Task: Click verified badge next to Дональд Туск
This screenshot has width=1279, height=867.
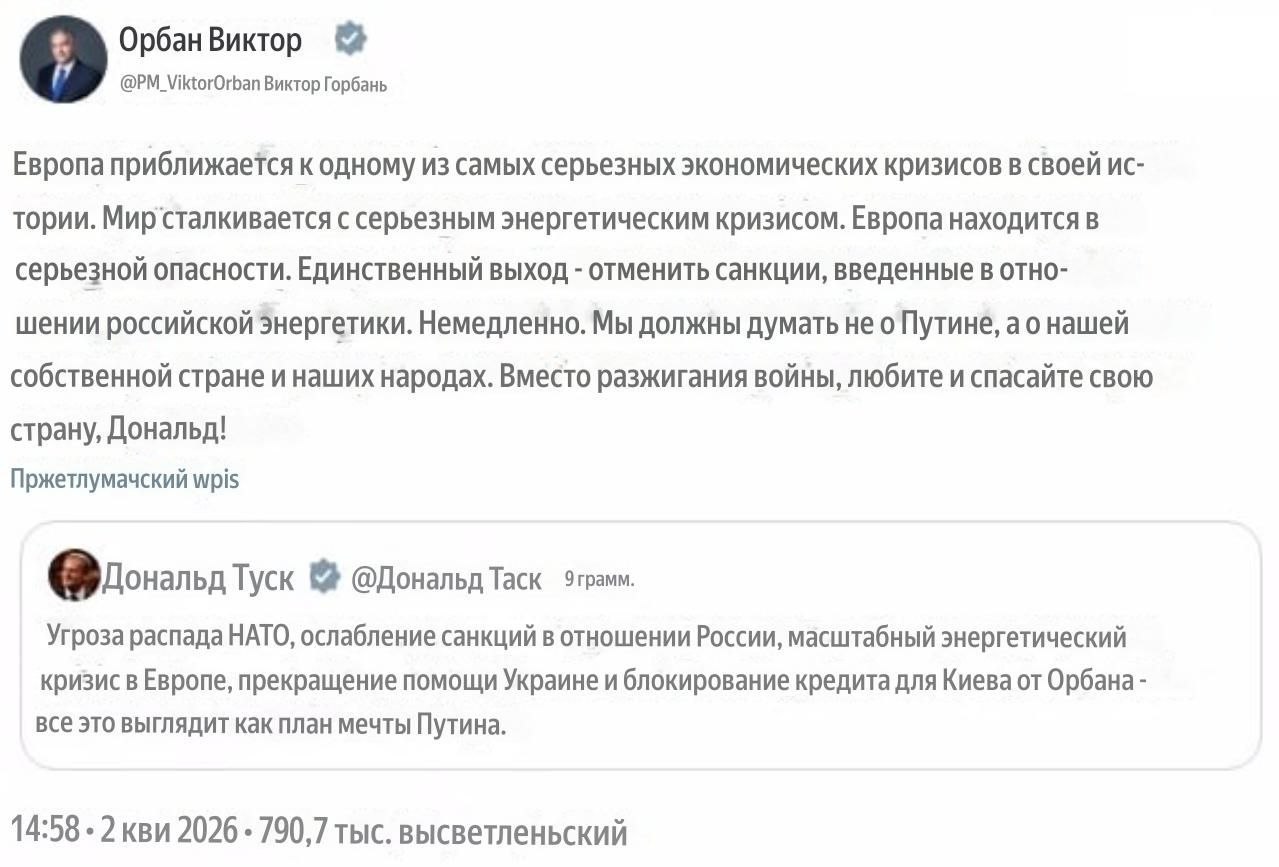Action: pyautogui.click(x=323, y=576)
